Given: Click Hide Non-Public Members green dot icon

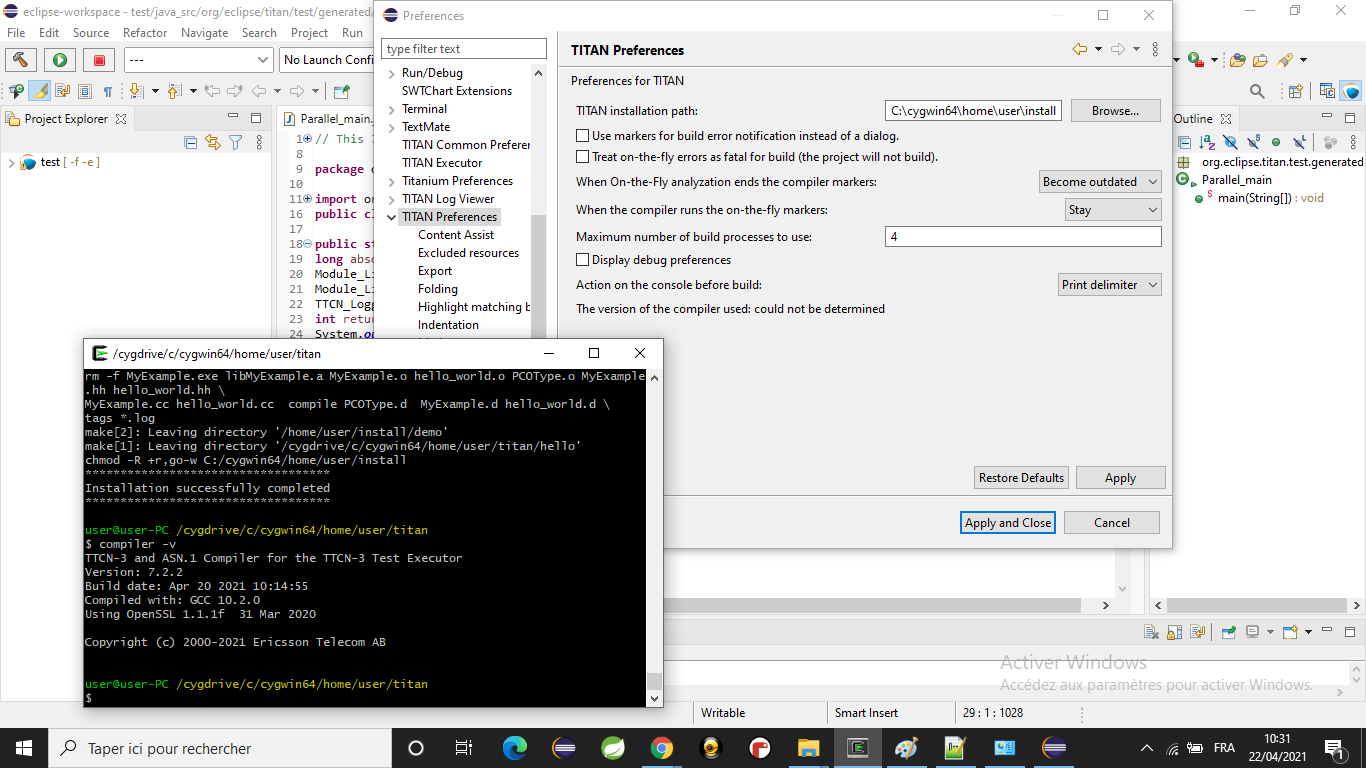Looking at the screenshot, I should pos(1275,143).
